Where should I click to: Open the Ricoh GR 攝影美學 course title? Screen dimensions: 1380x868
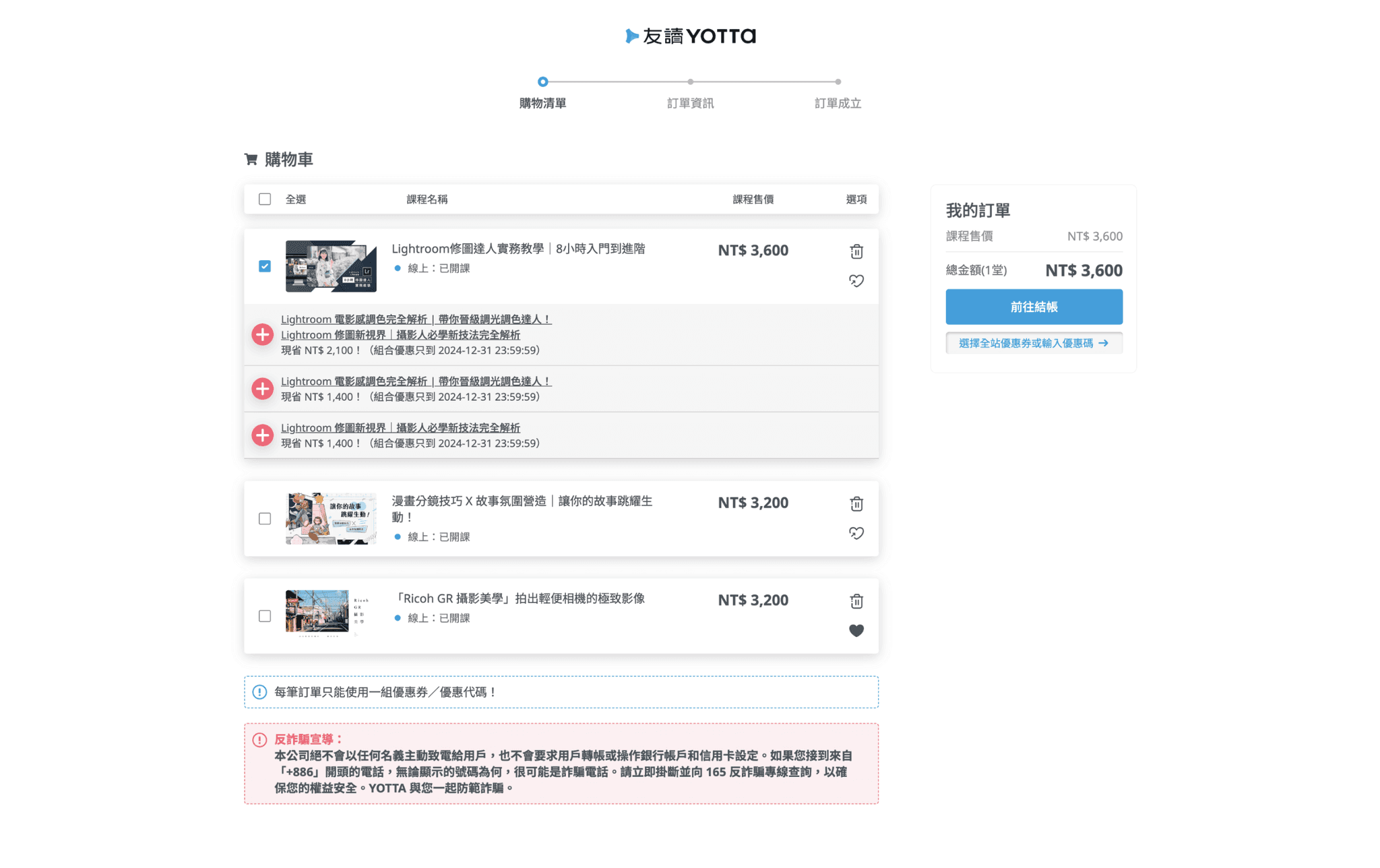(x=518, y=598)
